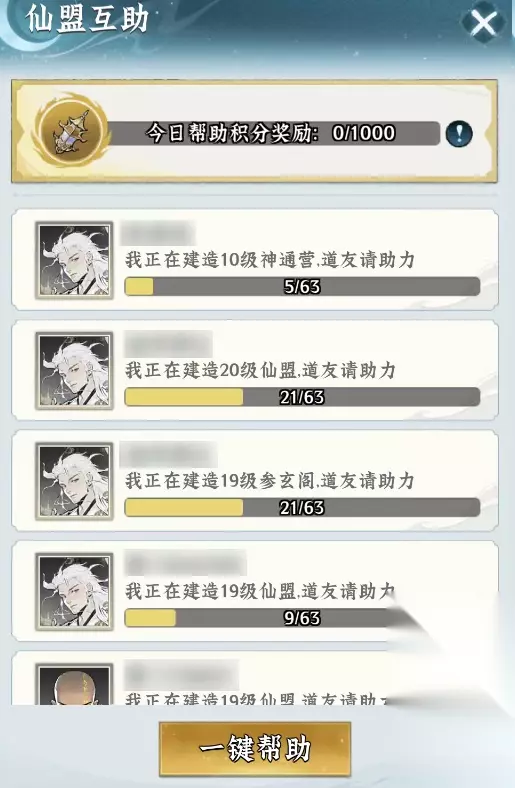Open the blue exclamation info icon

point(459,134)
